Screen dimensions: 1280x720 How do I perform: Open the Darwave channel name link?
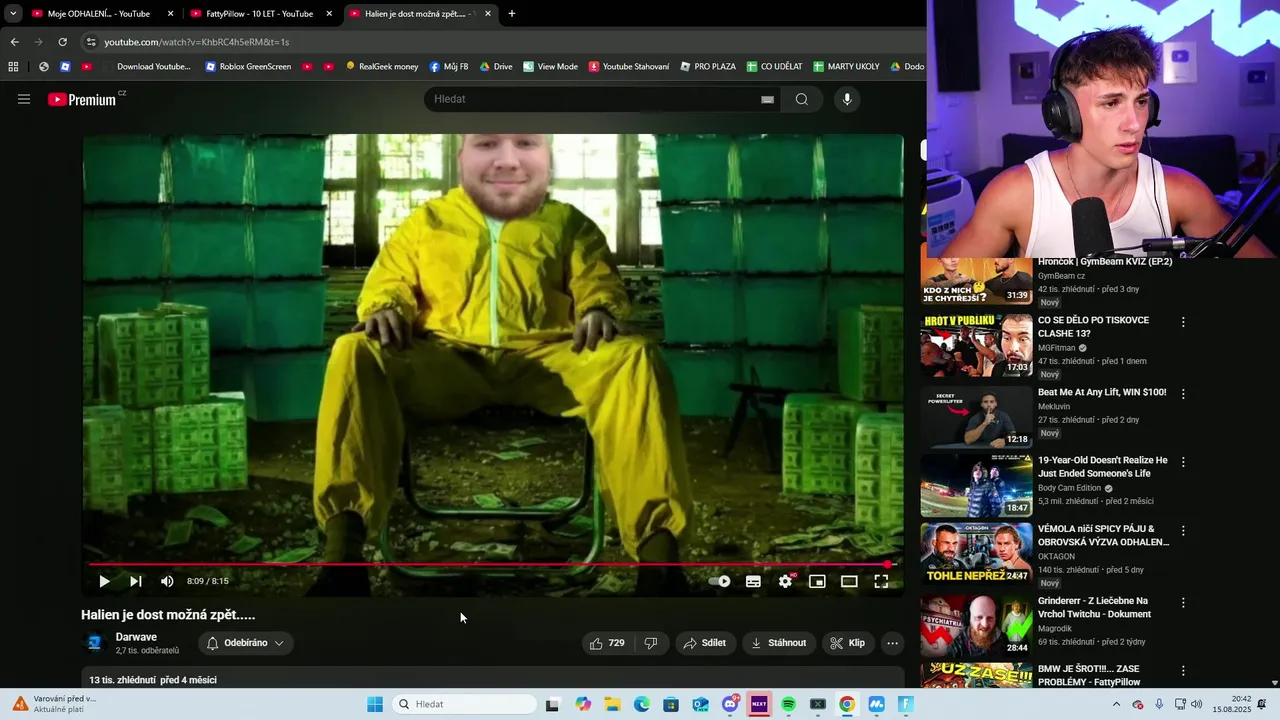[136, 637]
